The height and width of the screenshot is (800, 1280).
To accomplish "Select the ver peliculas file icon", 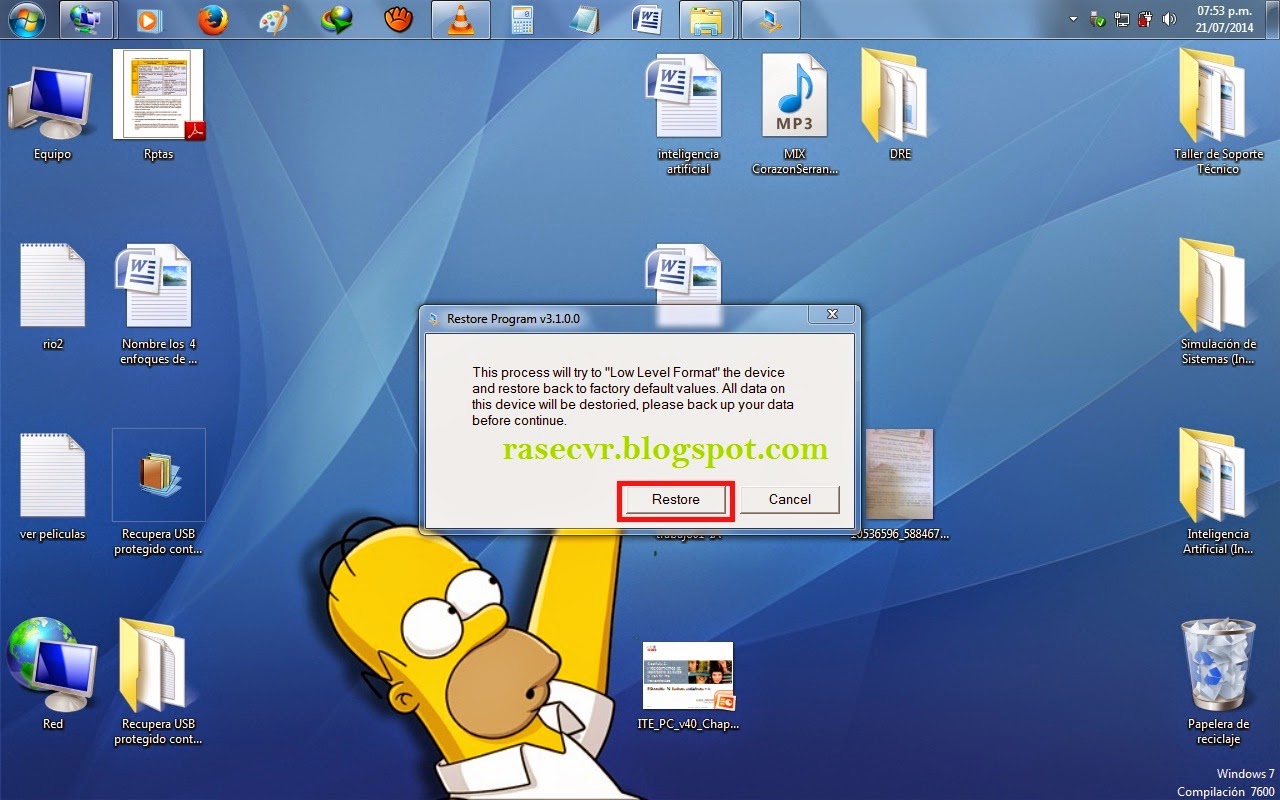I will (52, 487).
